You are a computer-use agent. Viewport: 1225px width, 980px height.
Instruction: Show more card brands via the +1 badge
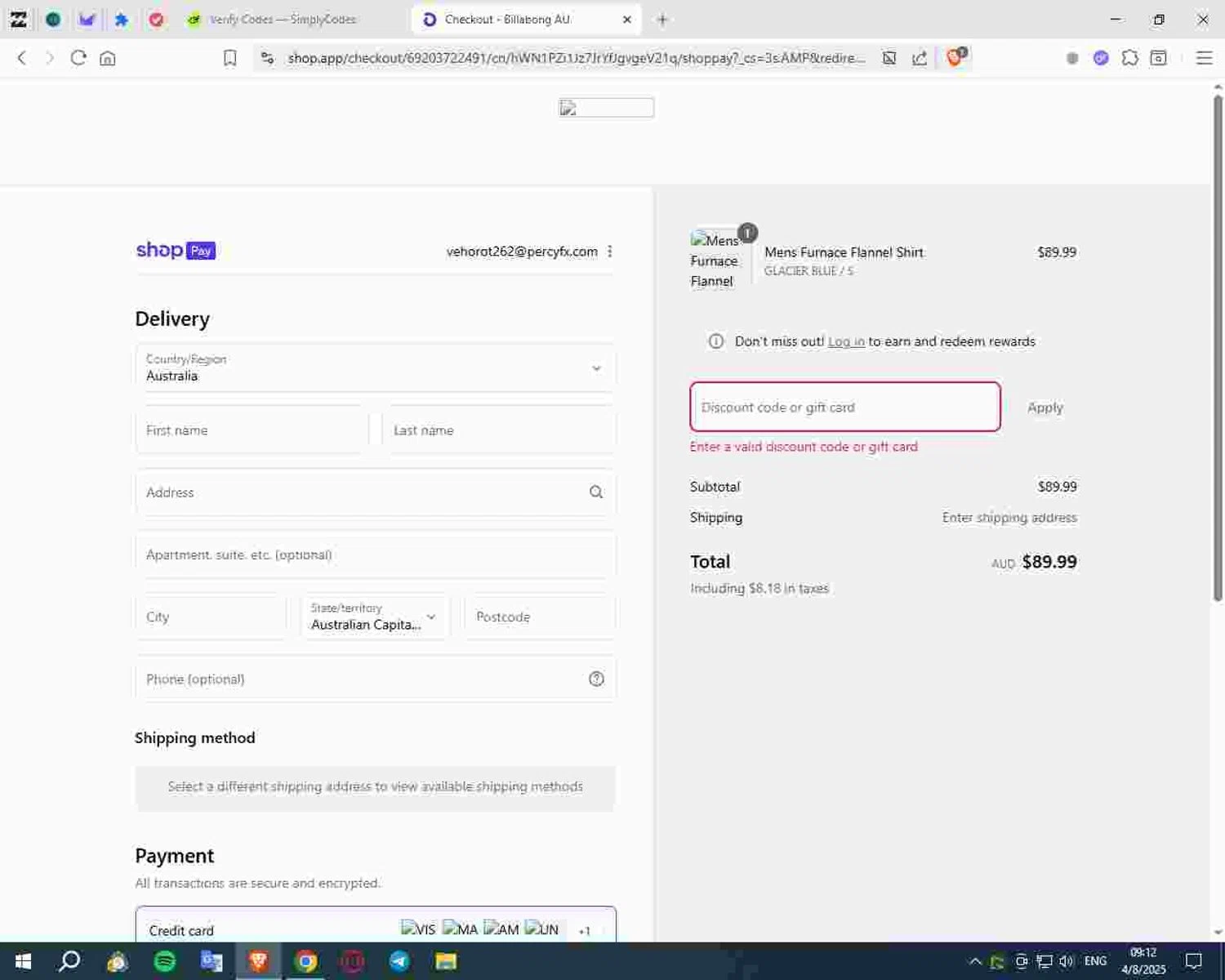coord(584,930)
